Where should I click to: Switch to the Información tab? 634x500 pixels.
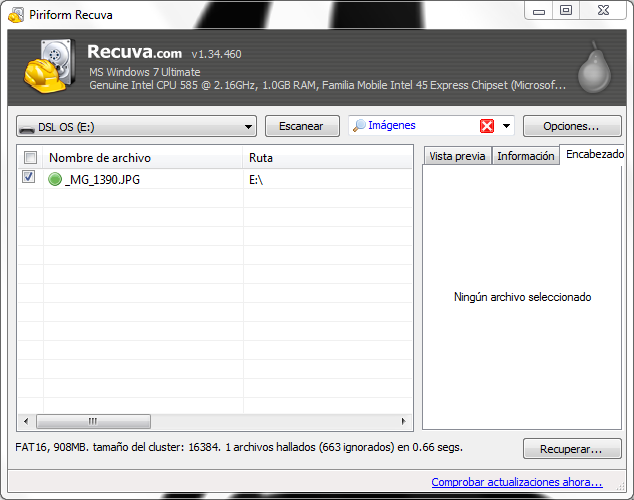[526, 156]
